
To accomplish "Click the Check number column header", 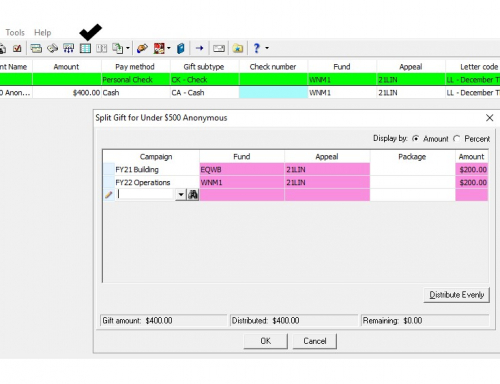I will [x=273, y=67].
